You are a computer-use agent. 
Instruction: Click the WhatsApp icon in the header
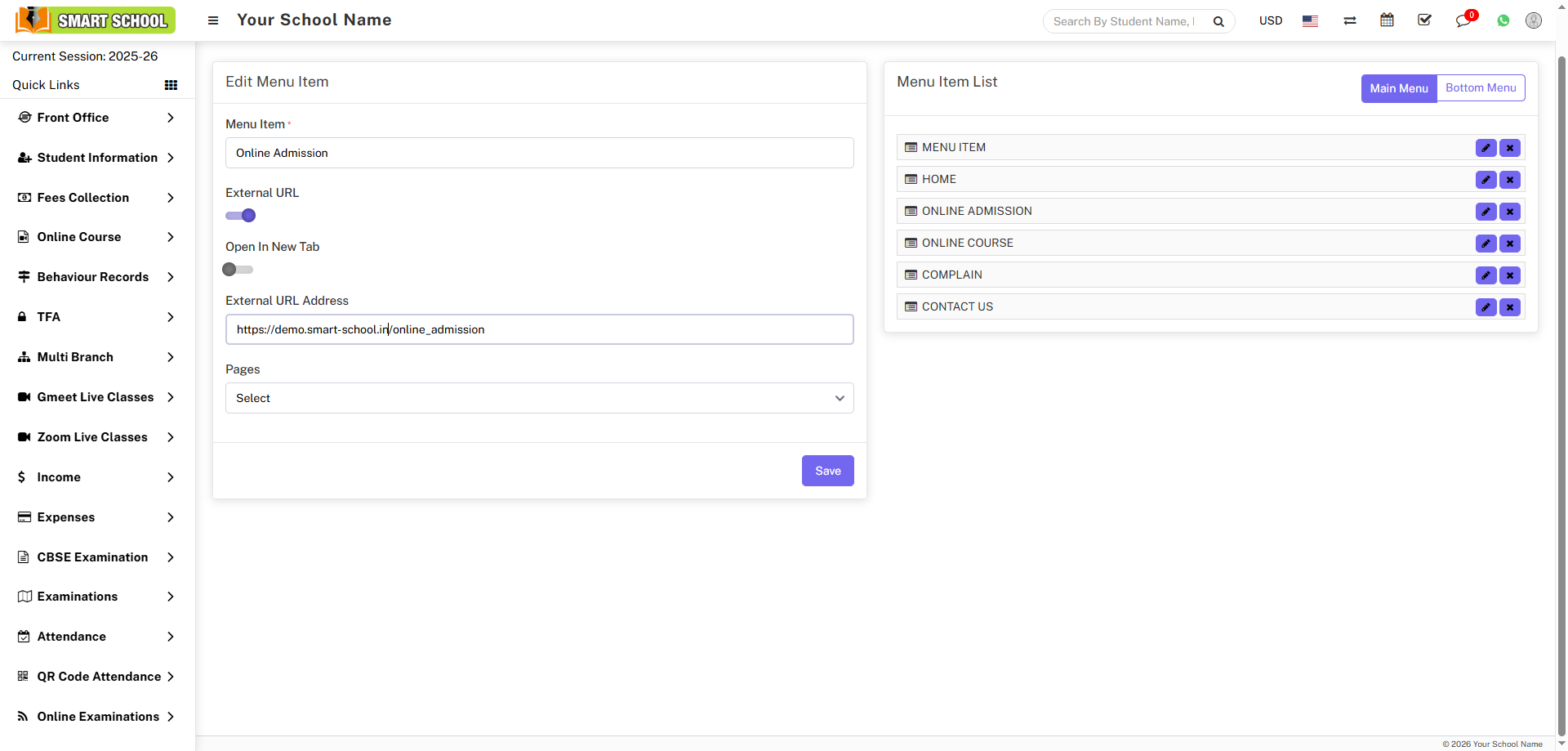[1503, 20]
